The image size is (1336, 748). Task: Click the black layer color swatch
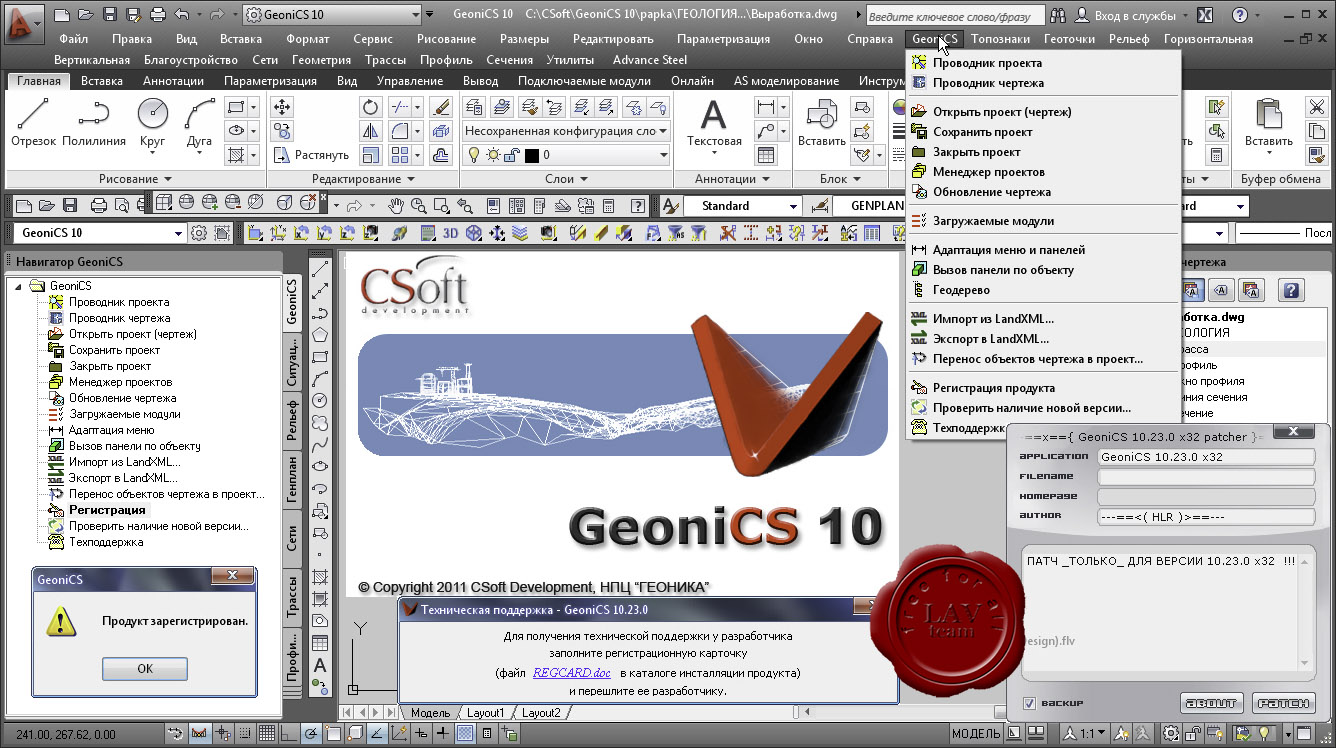click(531, 155)
